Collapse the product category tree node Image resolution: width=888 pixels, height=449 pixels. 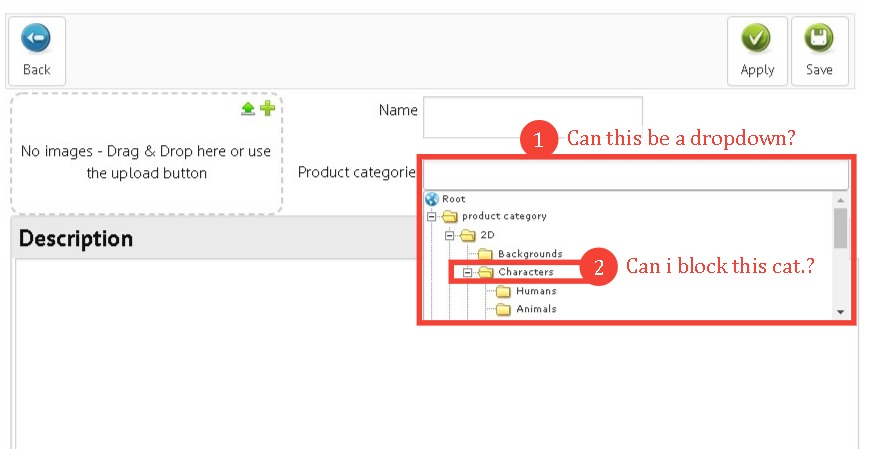(x=432, y=216)
